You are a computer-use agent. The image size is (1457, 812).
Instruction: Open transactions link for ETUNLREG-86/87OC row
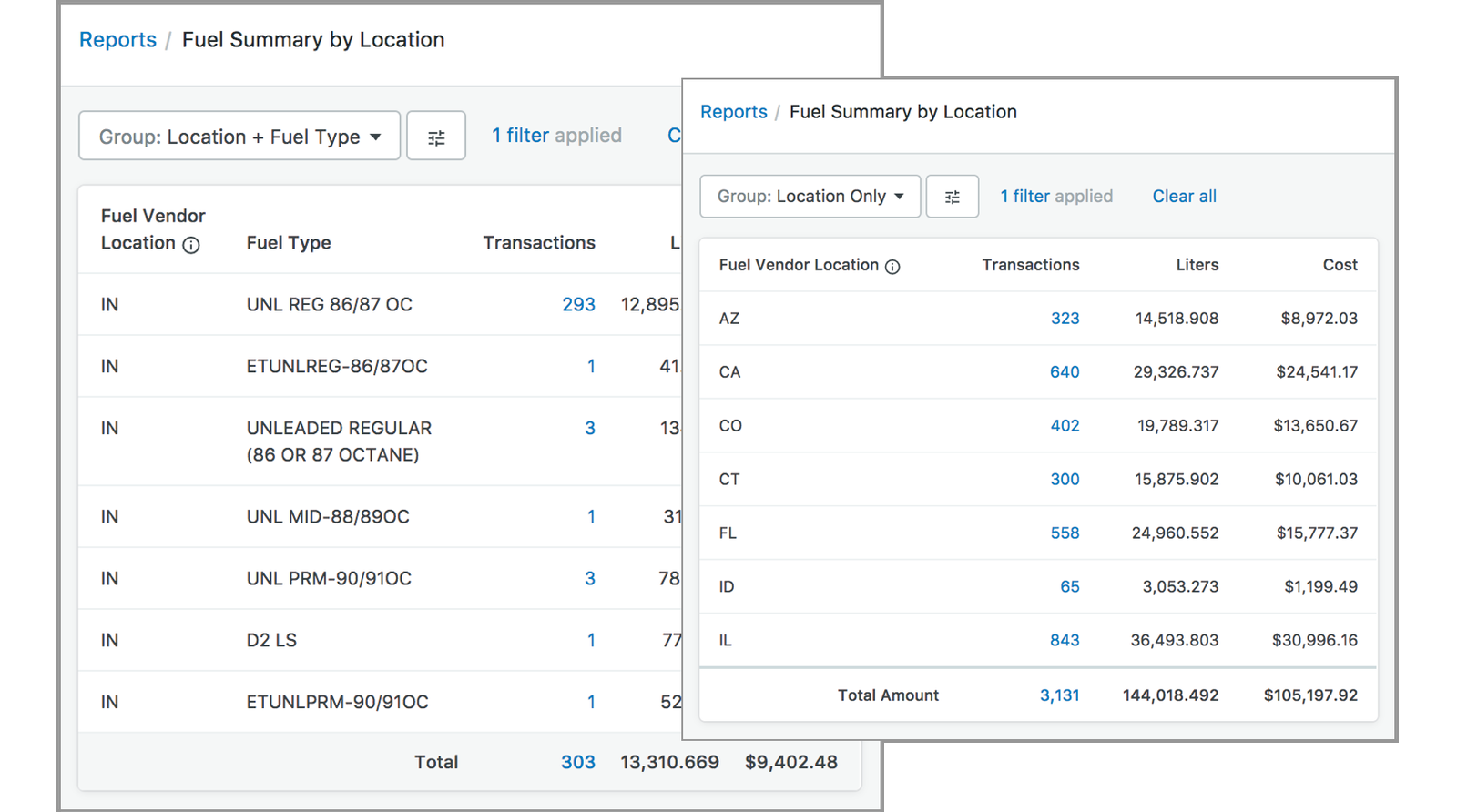591,367
